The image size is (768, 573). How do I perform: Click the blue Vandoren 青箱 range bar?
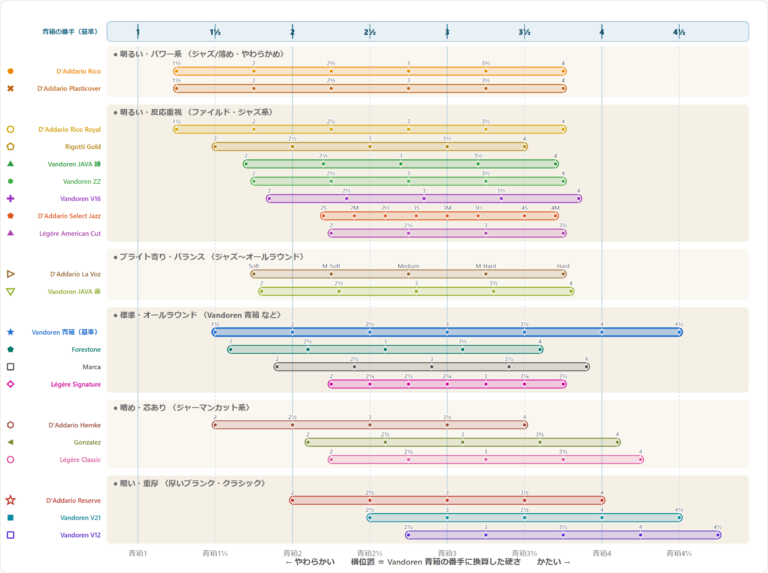tap(447, 332)
